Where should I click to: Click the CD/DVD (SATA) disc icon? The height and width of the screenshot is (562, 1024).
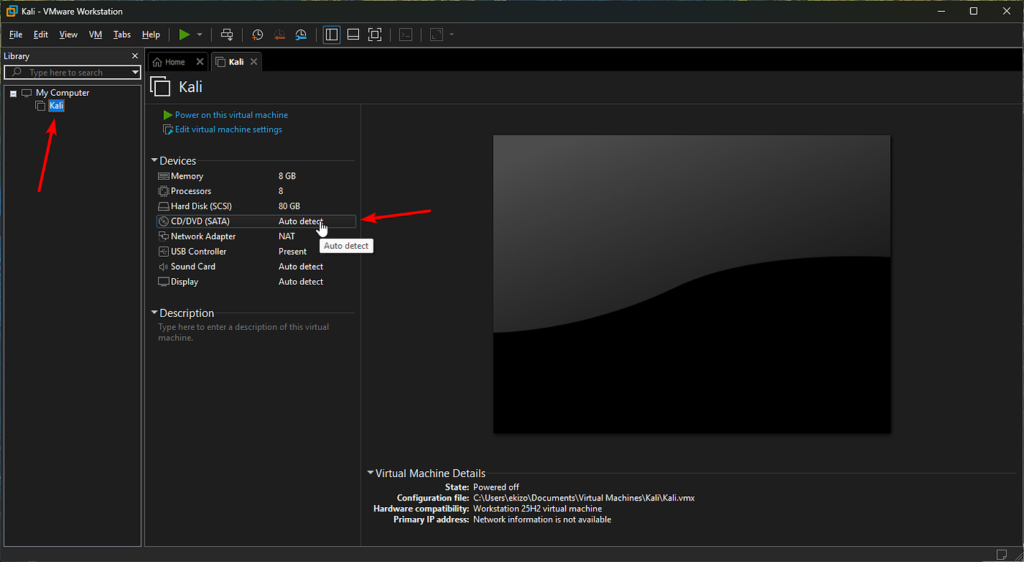click(163, 221)
